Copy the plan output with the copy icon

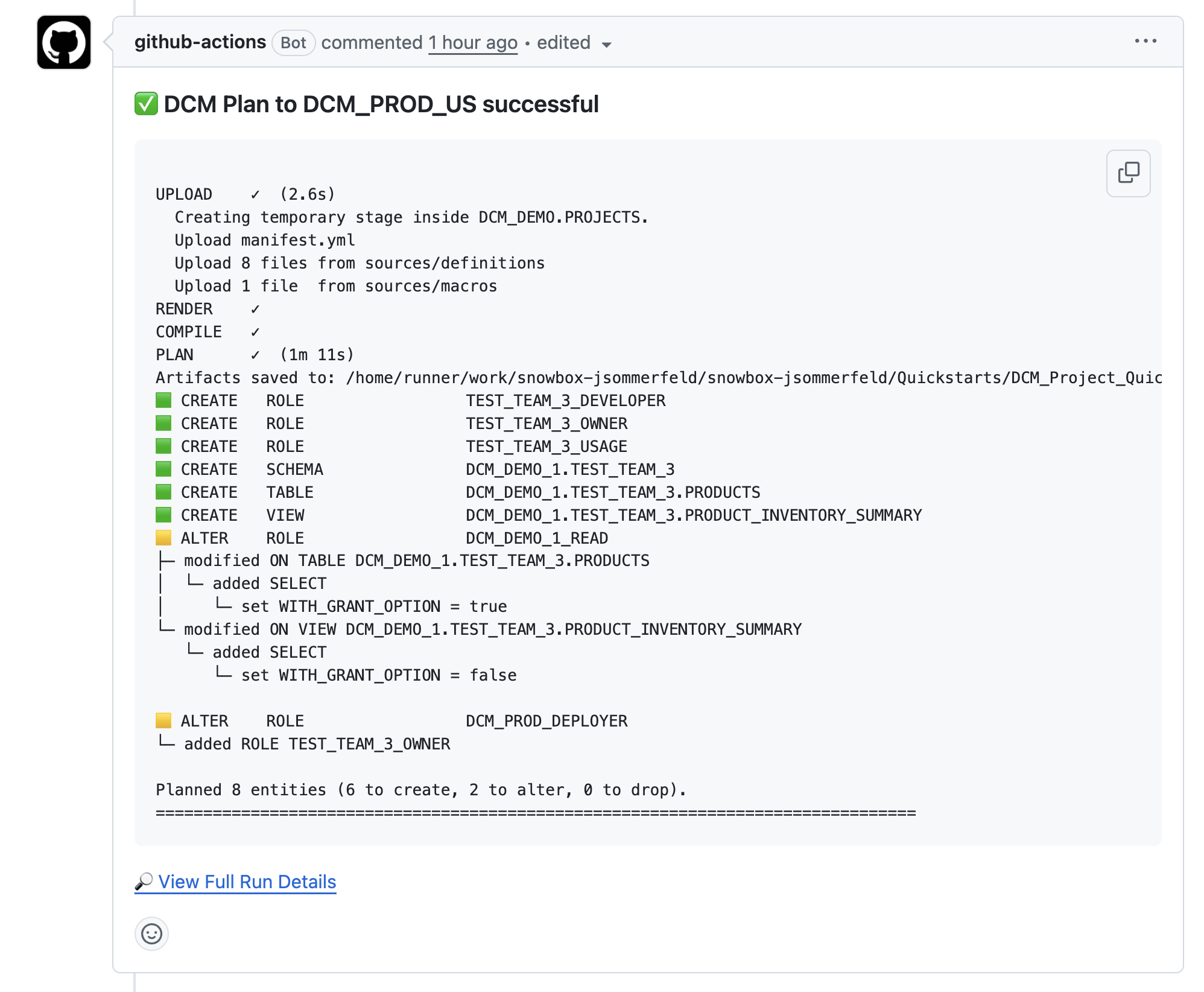1128,173
